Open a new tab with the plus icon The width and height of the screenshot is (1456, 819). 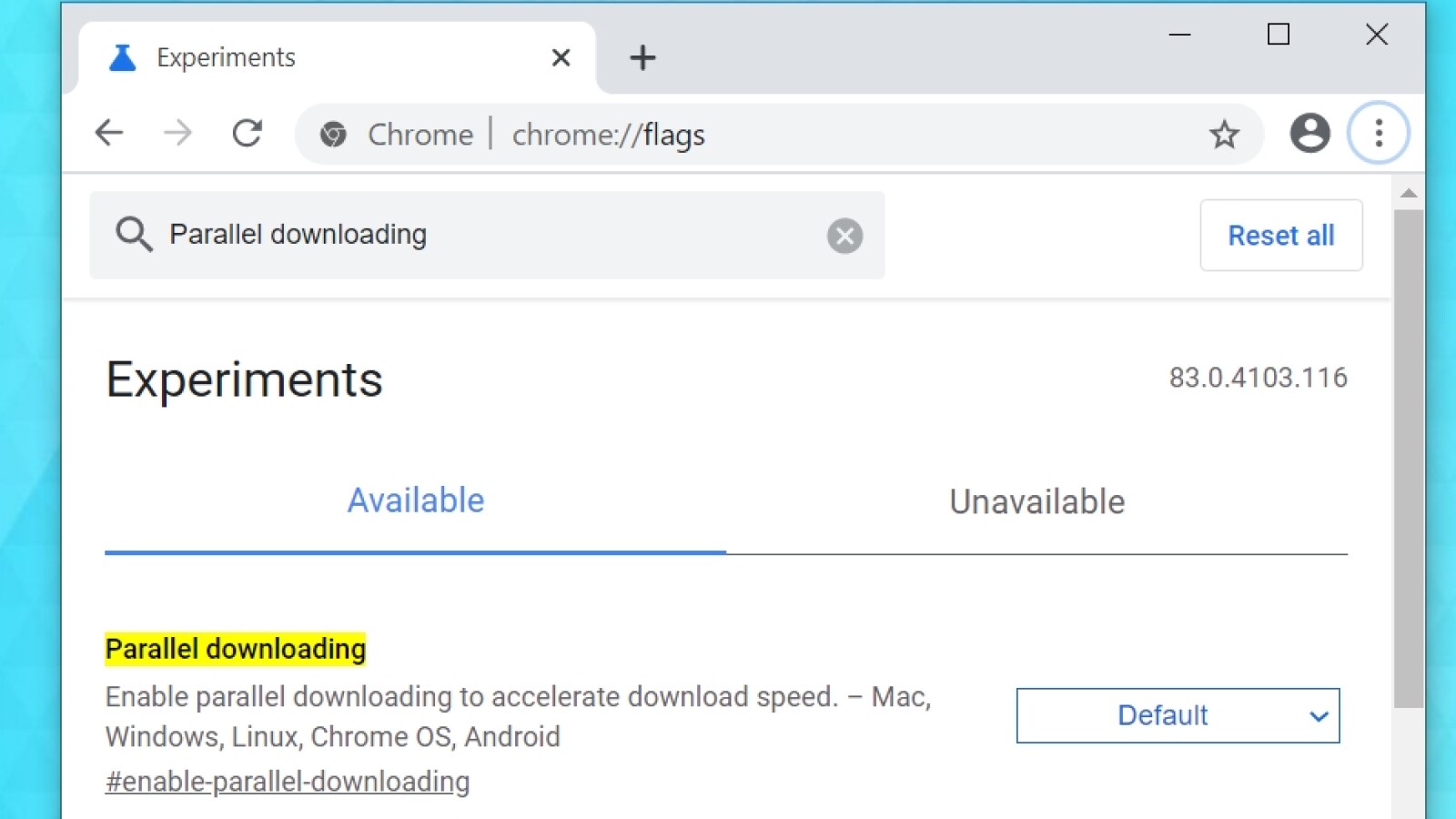pos(642,57)
